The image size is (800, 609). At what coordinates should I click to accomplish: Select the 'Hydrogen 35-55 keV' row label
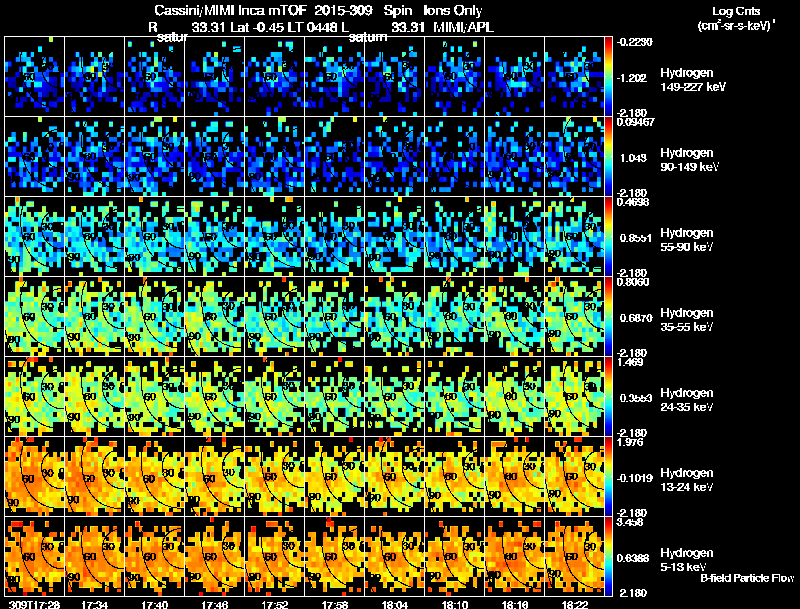coord(687,319)
